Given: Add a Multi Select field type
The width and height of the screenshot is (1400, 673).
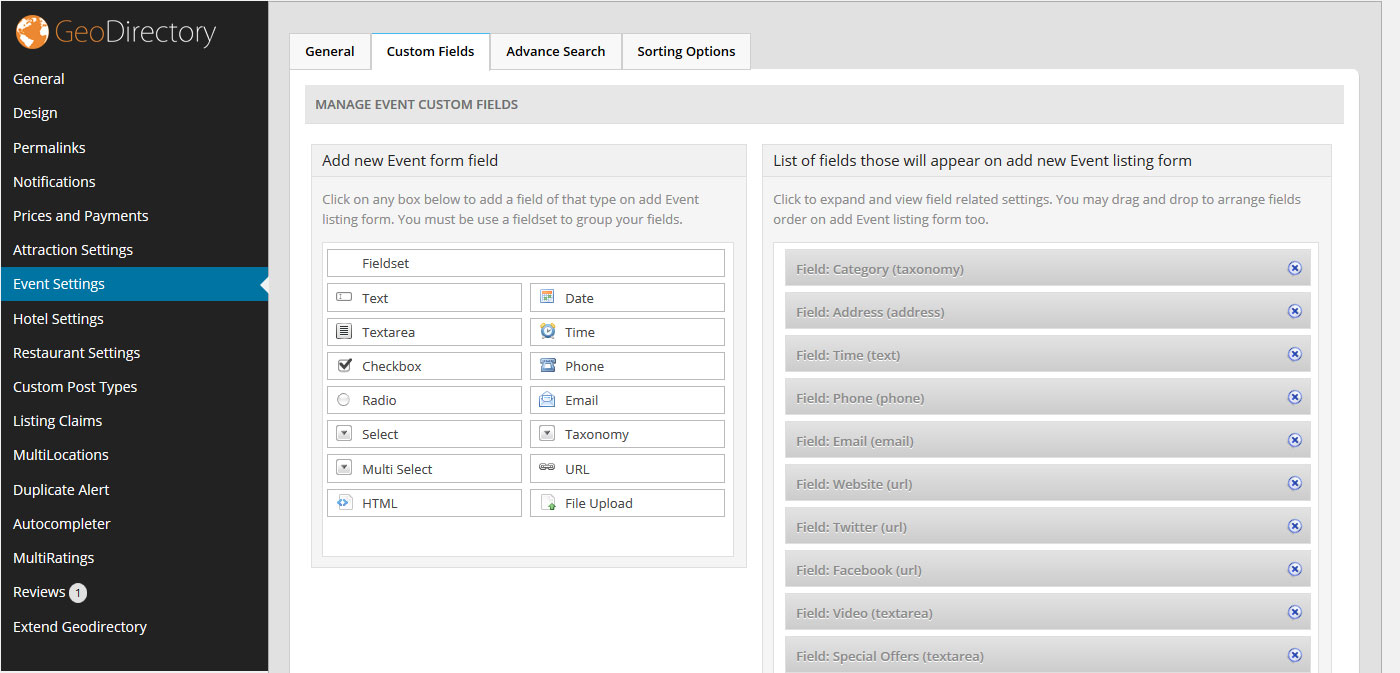Looking at the screenshot, I should tap(424, 469).
